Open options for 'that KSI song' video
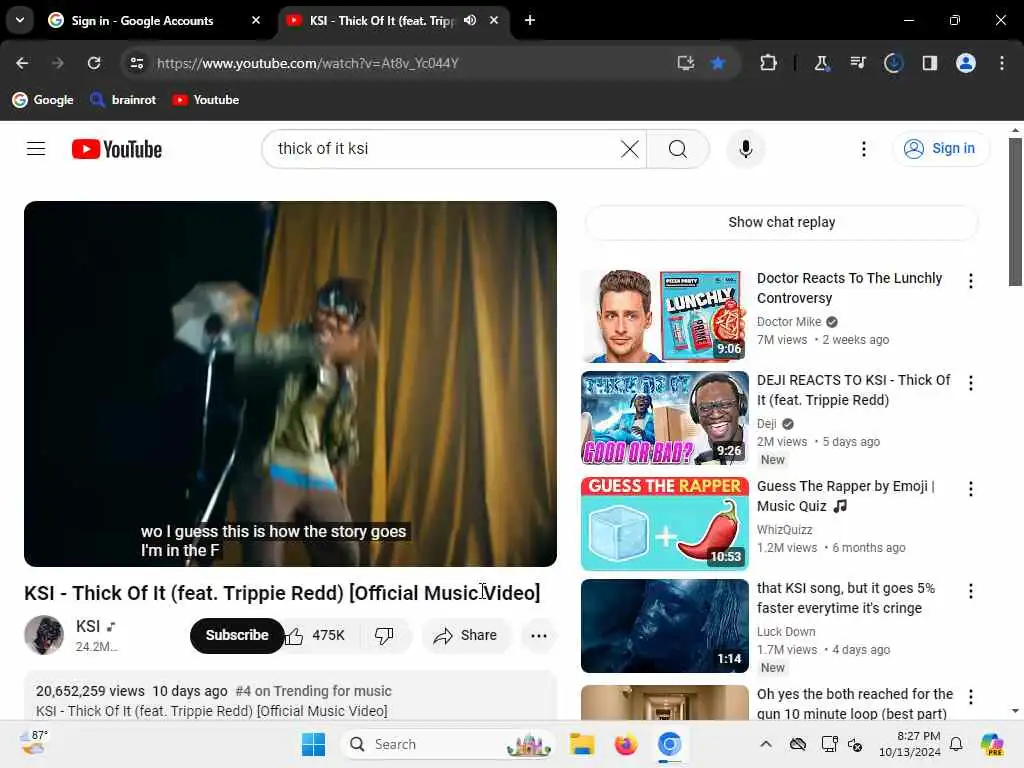This screenshot has height=768, width=1024. coord(971,591)
